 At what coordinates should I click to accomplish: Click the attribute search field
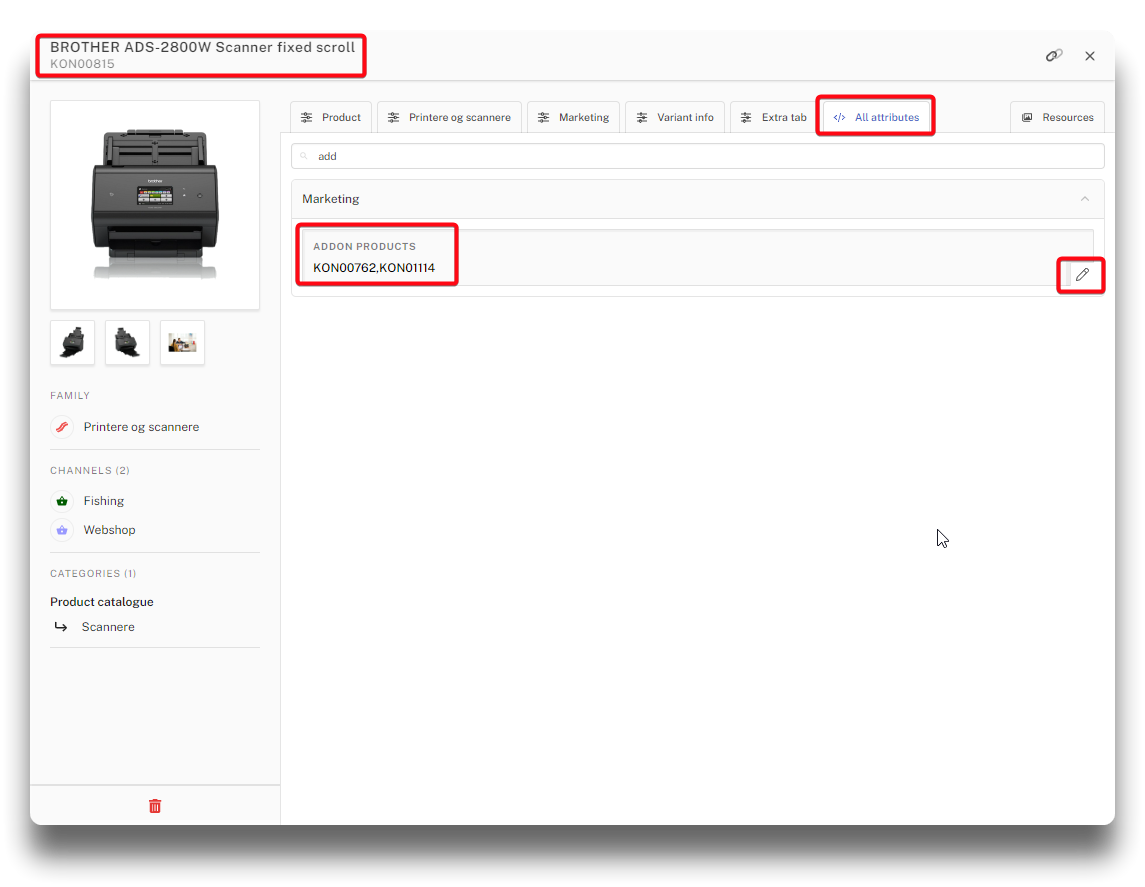point(700,157)
